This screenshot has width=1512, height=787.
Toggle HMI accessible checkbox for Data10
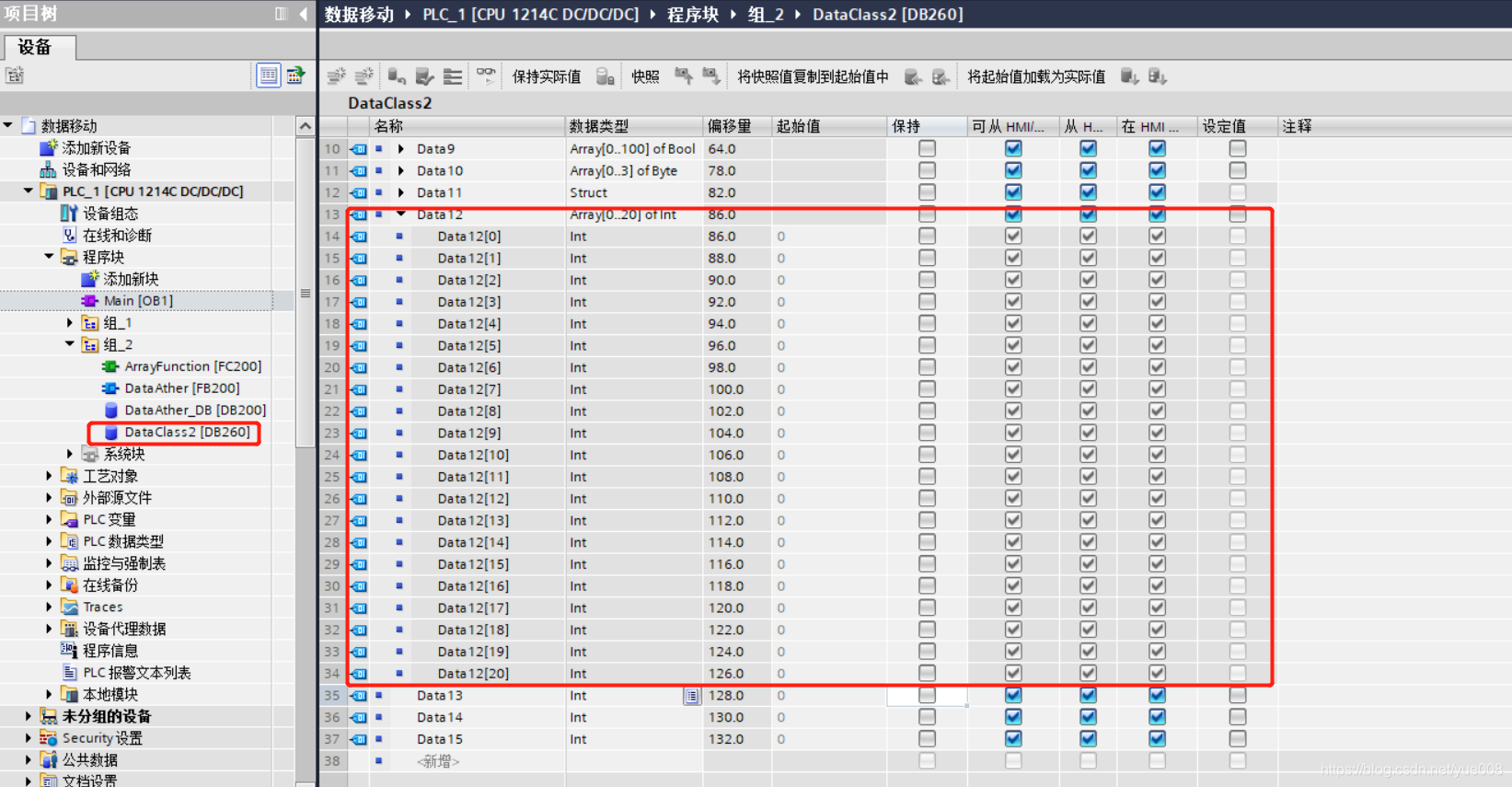(x=1013, y=170)
